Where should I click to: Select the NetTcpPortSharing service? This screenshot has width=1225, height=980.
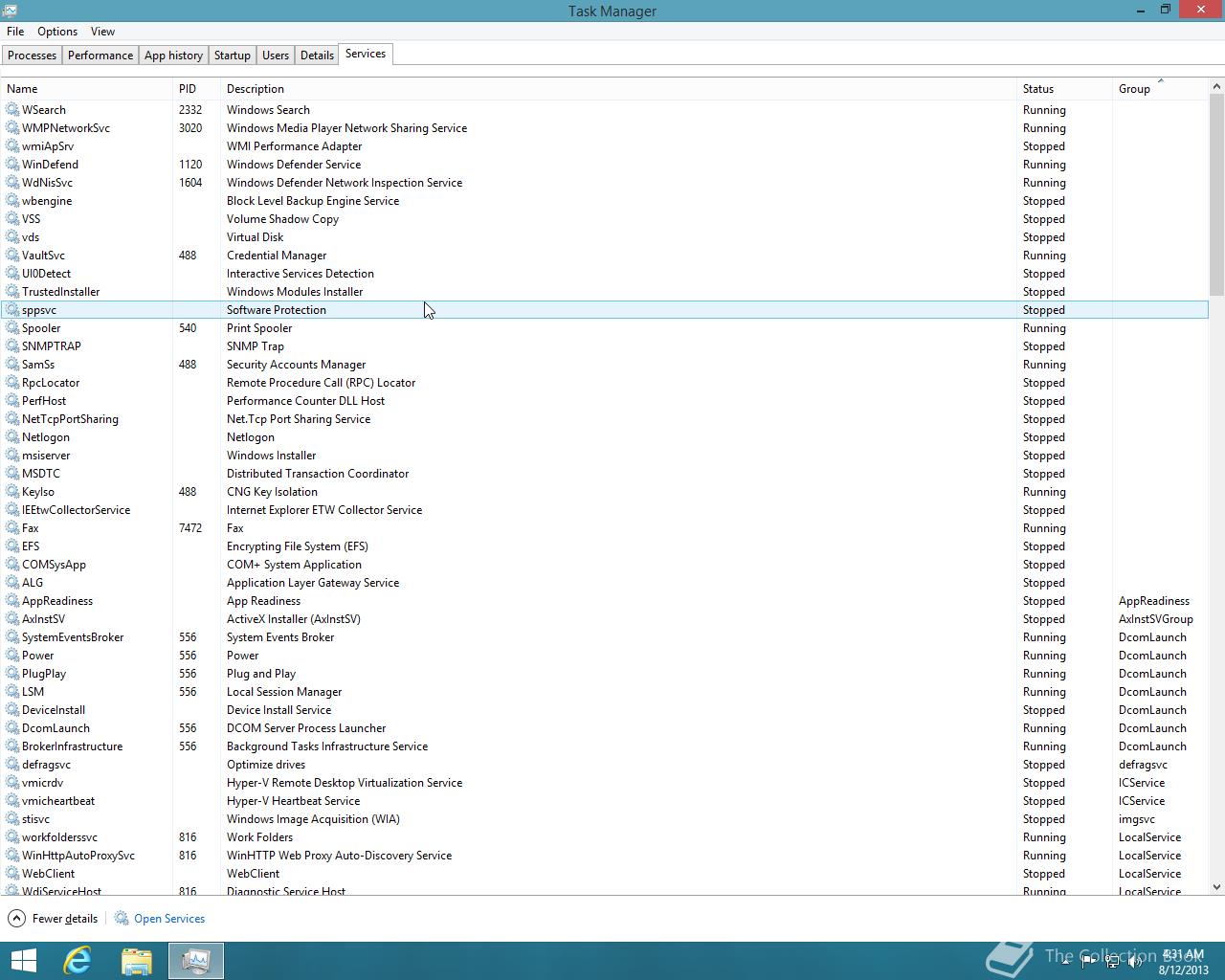(70, 419)
